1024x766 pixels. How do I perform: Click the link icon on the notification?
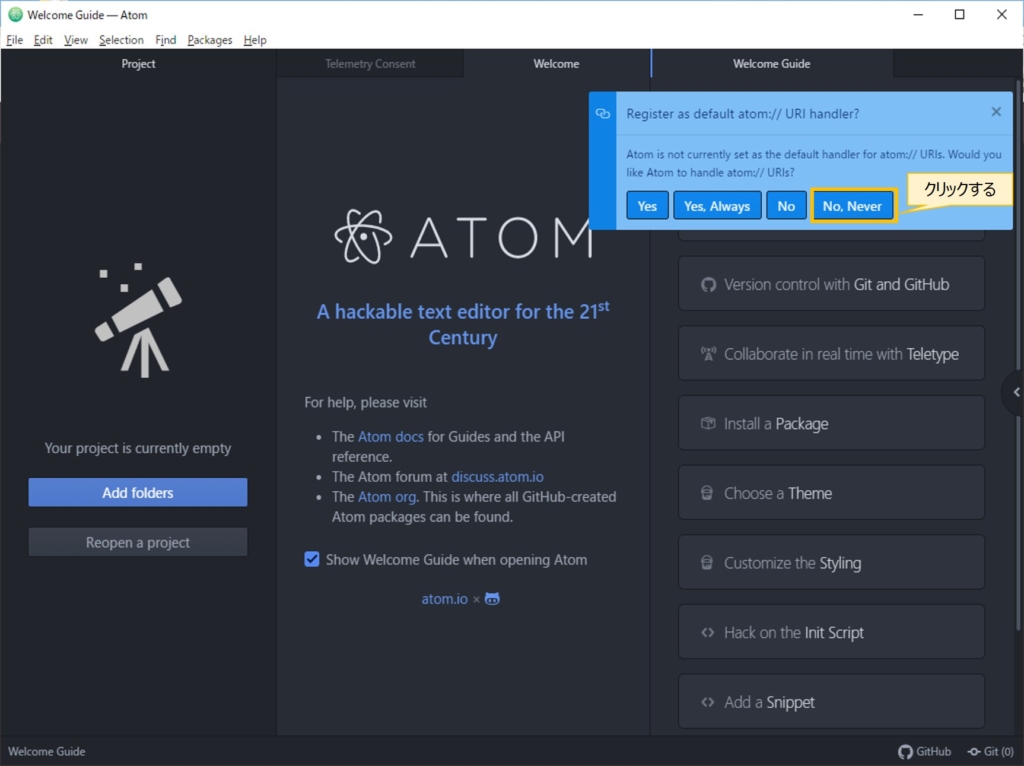point(602,114)
